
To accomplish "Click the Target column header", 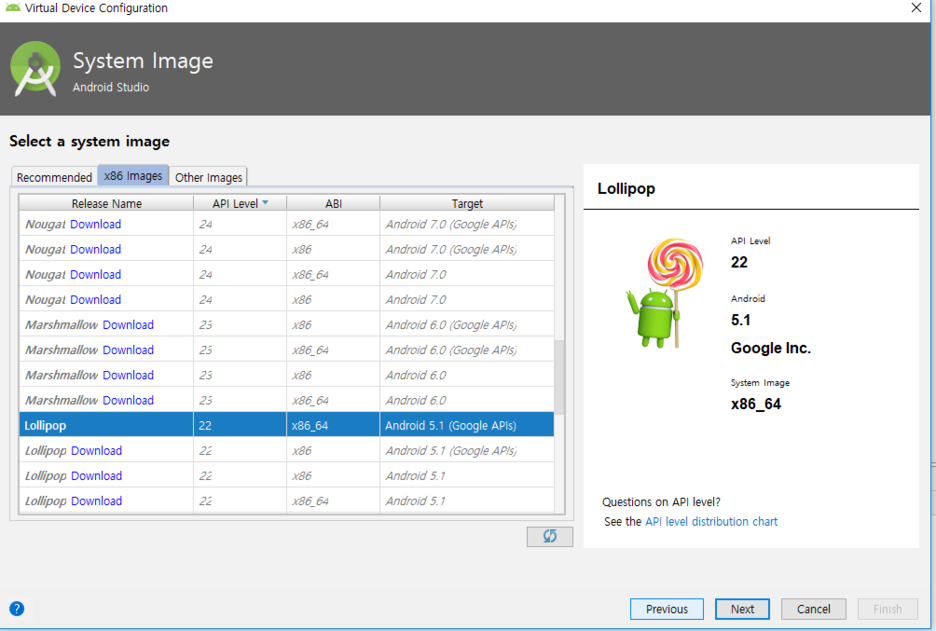I will point(467,203).
